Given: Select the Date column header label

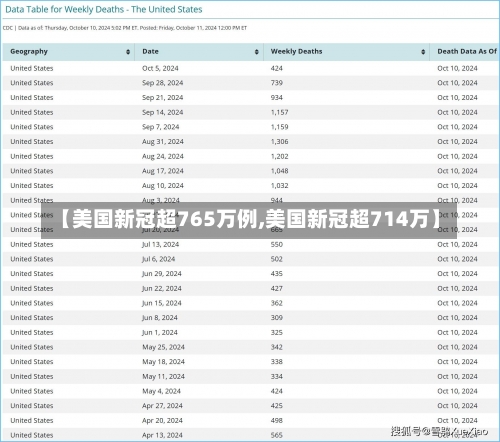Looking at the screenshot, I should click(150, 51).
